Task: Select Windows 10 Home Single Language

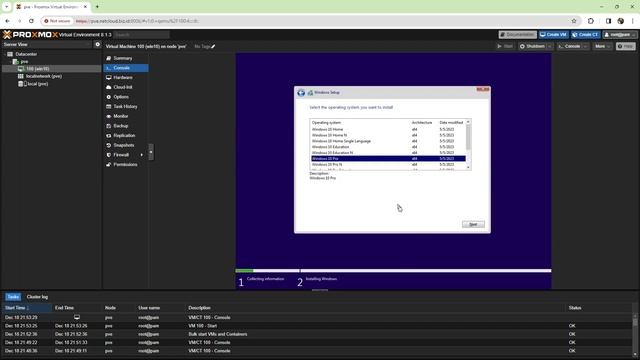Action: 388,141
